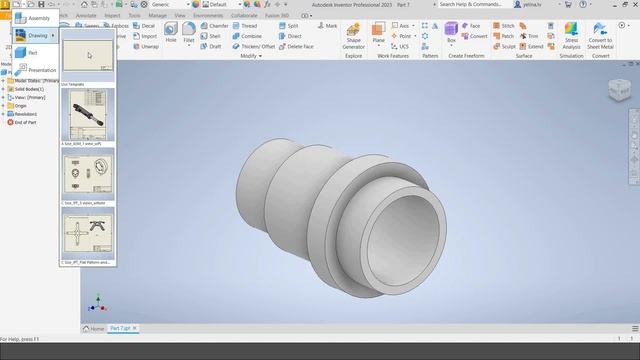Select the Thread tool
Image resolution: width=640 pixels, height=360 pixels.
click(245, 26)
